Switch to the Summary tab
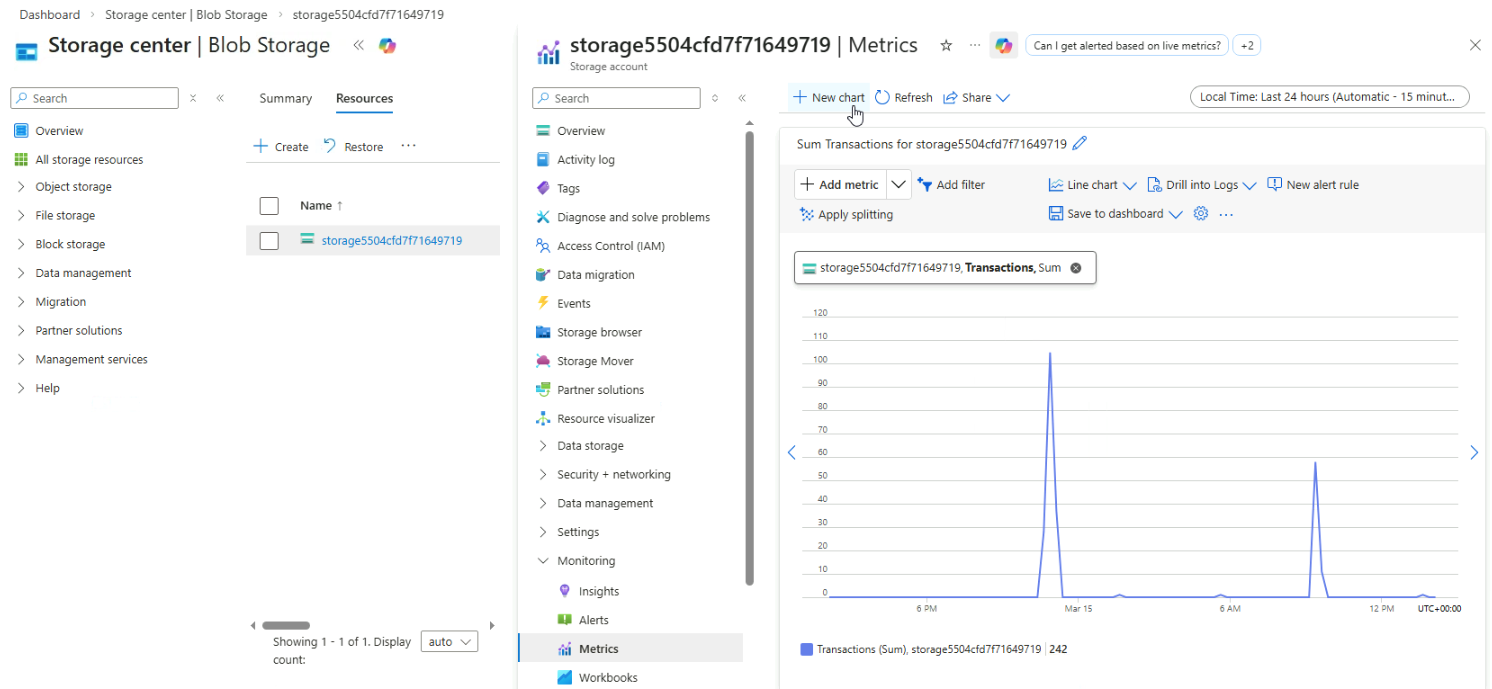Image resolution: width=1492 pixels, height=689 pixels. (285, 99)
